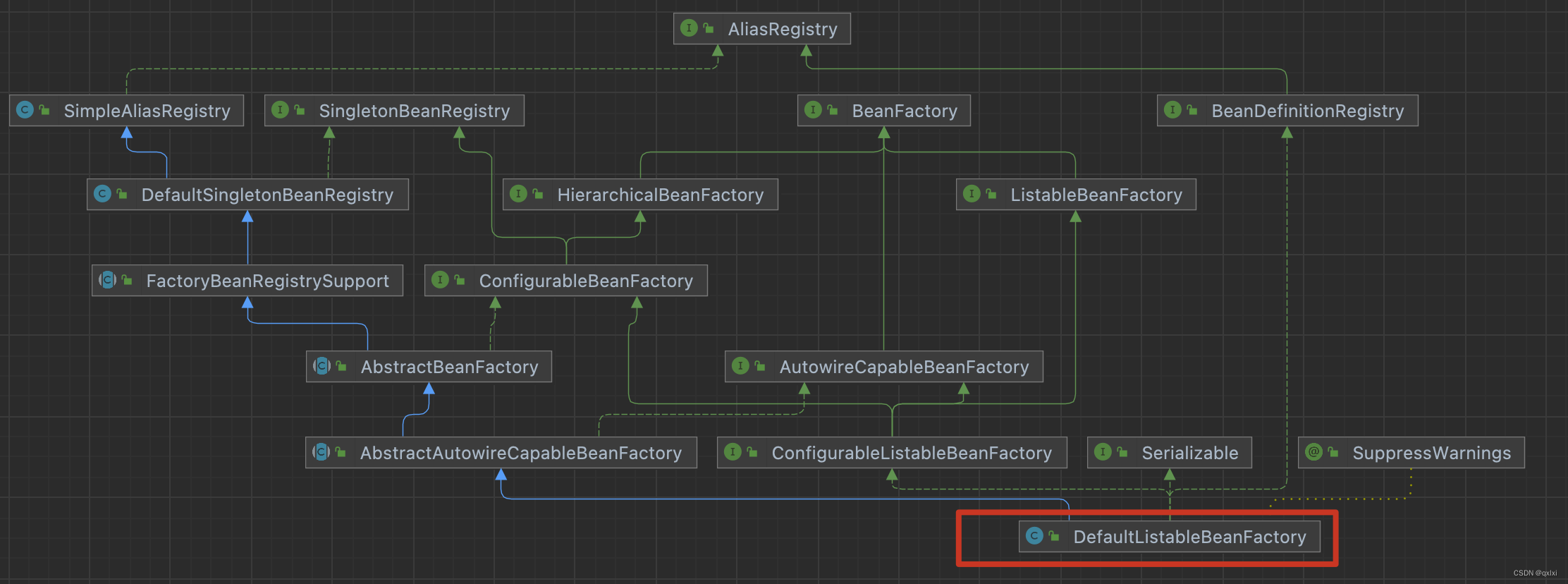Screen dimensions: 1568x584
Task: Select the ConfigurableBeanFactory node
Action: pyautogui.click(x=565, y=281)
